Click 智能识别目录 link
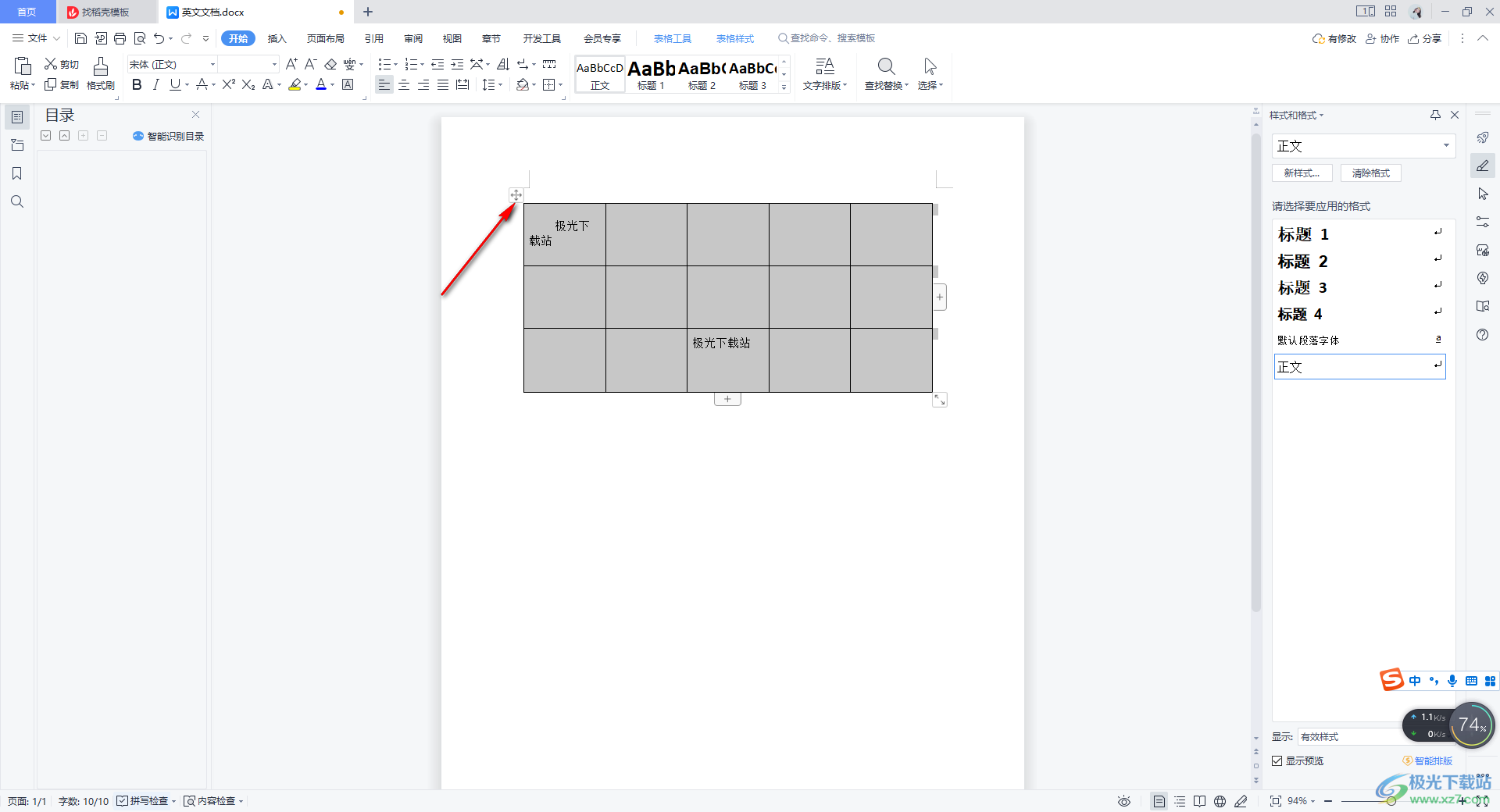Screen dimensions: 1500x812 pos(169,136)
